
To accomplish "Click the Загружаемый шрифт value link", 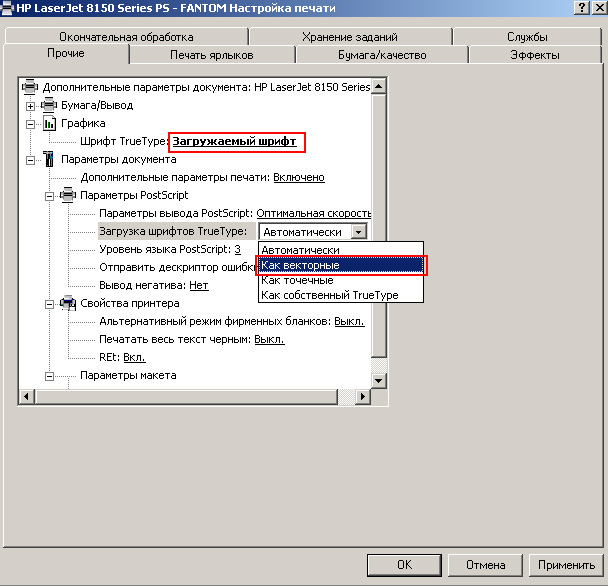I will click(x=235, y=142).
